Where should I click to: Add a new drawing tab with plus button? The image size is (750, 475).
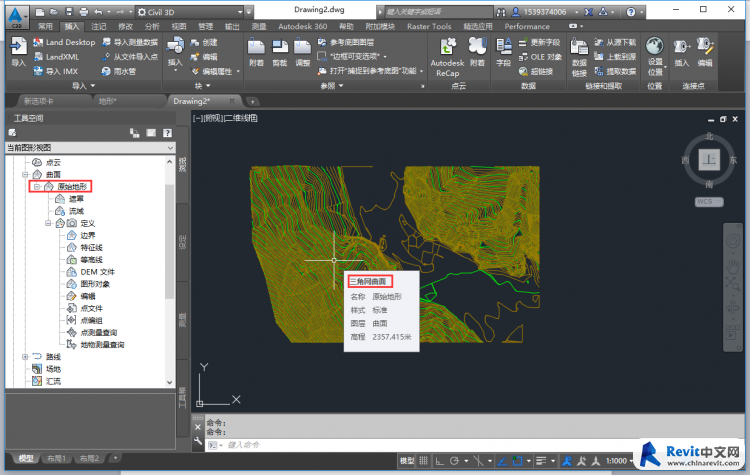(253, 101)
